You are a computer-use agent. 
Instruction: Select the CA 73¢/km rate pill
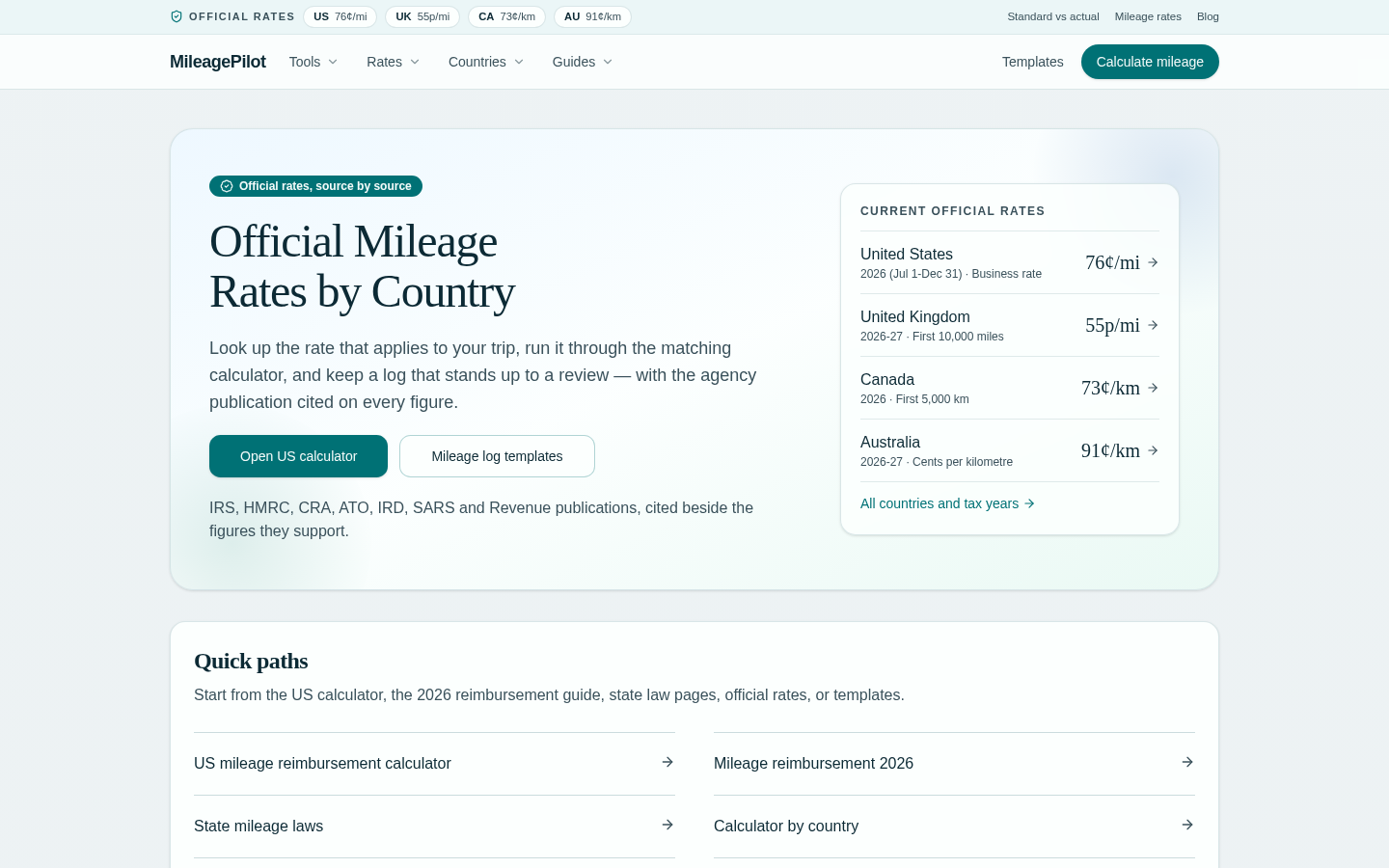coord(506,16)
